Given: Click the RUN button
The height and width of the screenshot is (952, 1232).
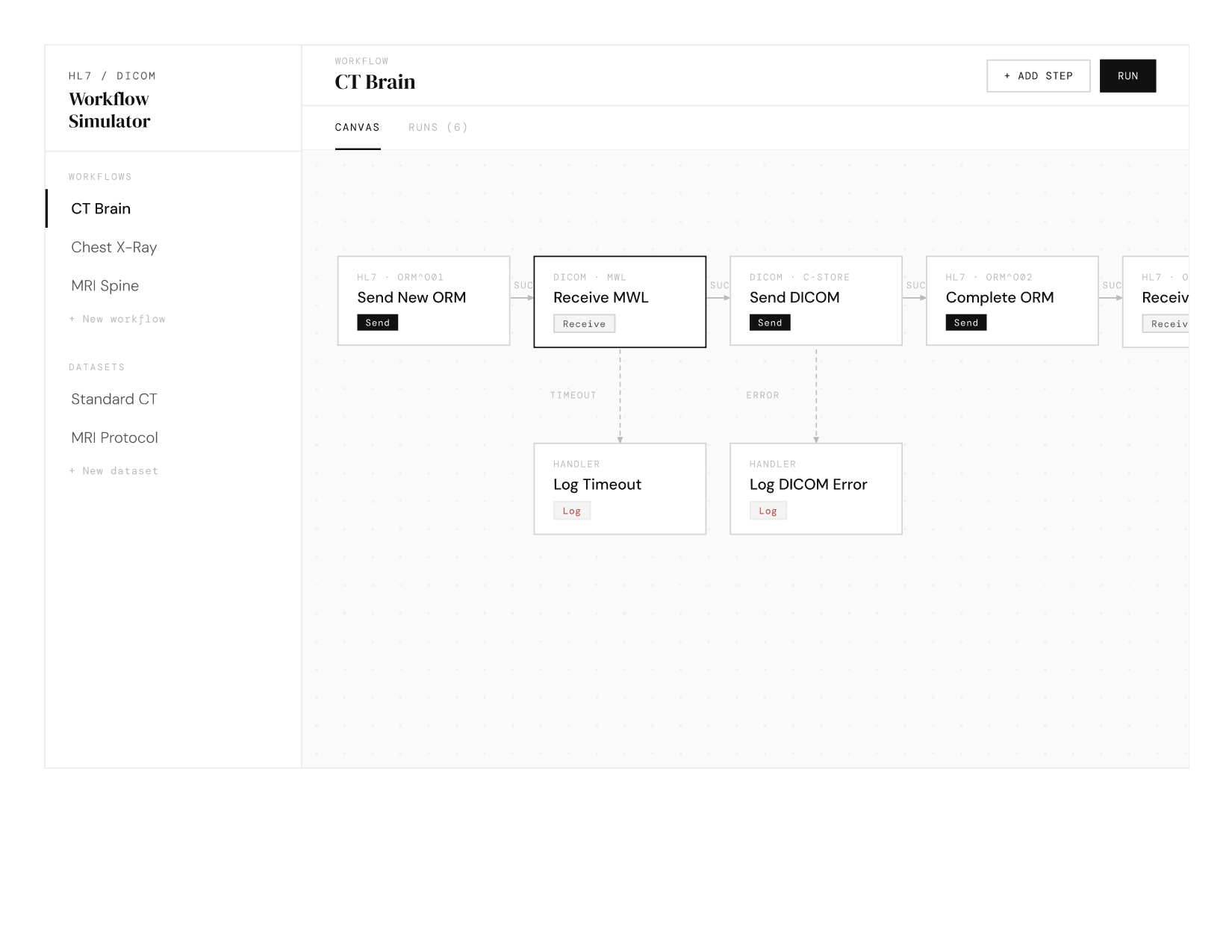Looking at the screenshot, I should (1127, 75).
